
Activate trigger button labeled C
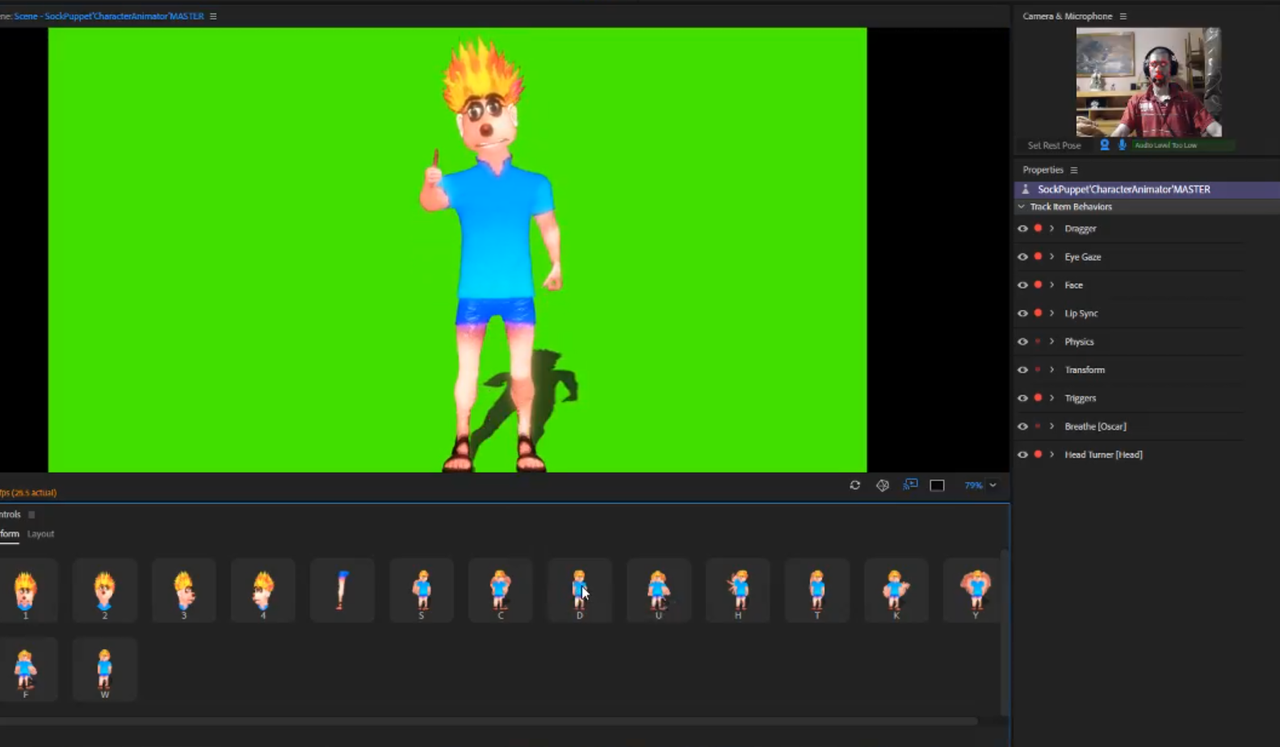tap(500, 591)
